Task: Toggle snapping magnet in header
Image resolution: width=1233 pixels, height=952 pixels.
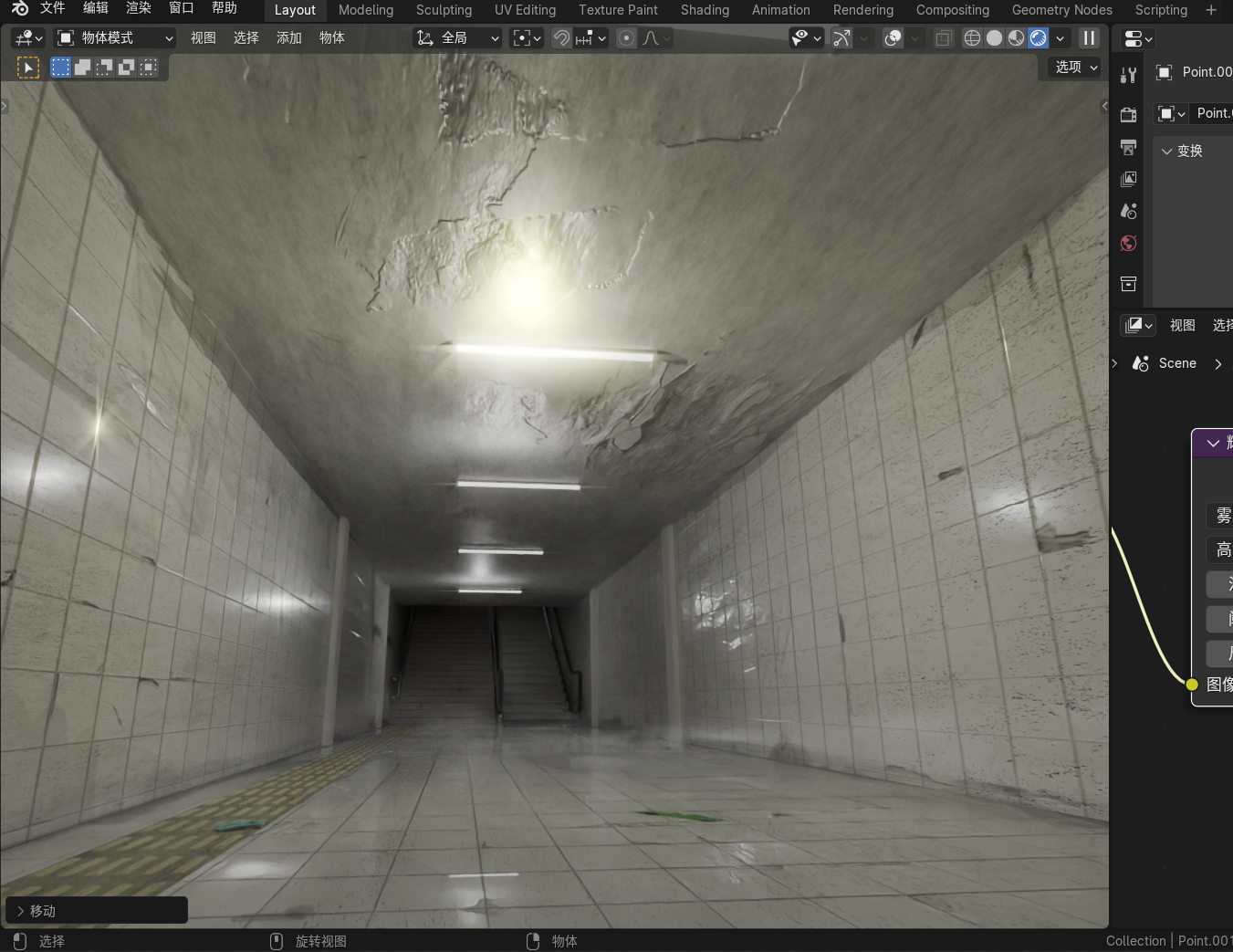Action: point(562,37)
